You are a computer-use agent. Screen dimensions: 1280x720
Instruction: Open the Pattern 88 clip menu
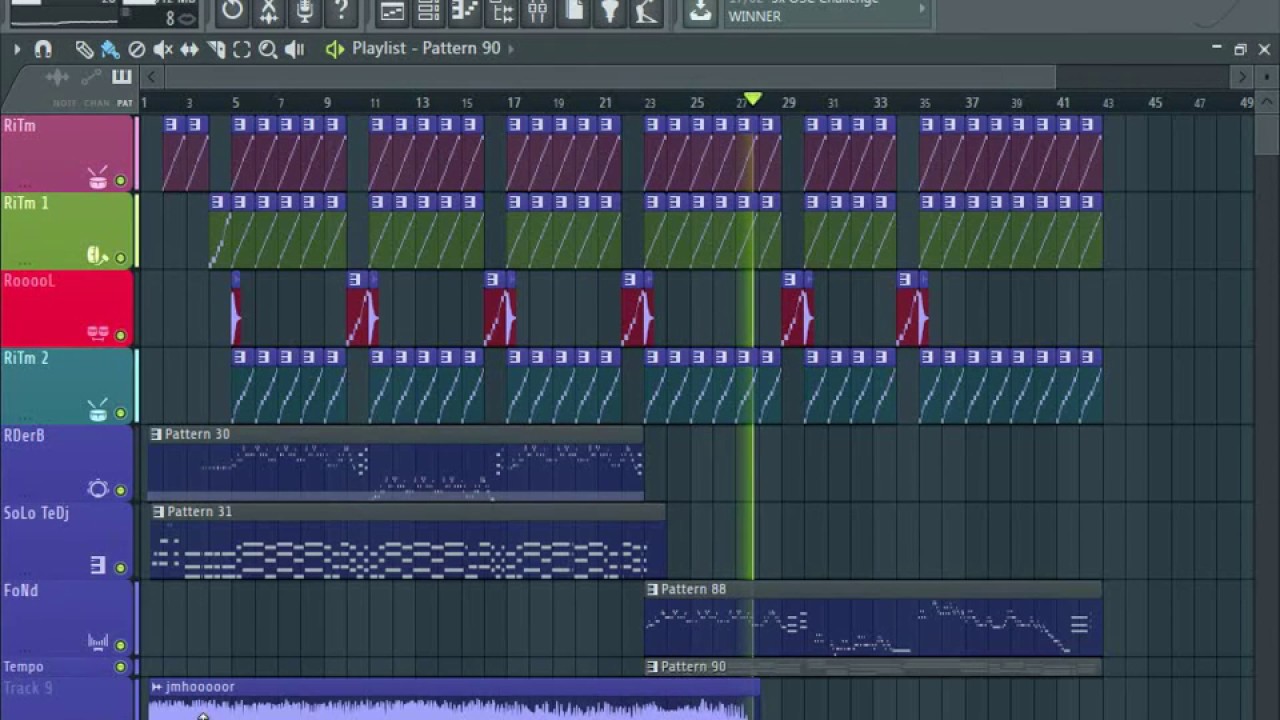tap(652, 589)
